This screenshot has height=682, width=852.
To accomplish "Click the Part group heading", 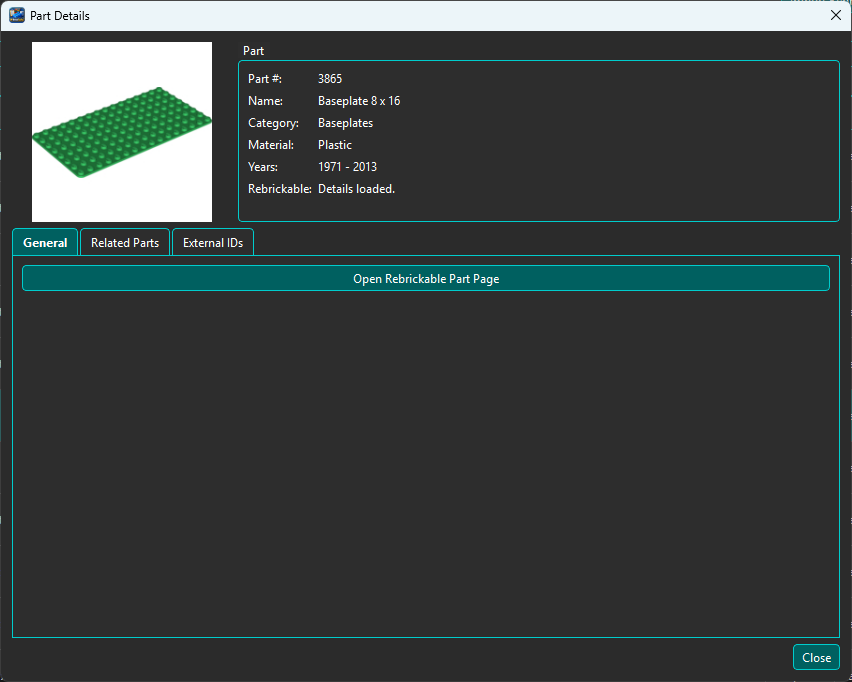I will (253, 51).
